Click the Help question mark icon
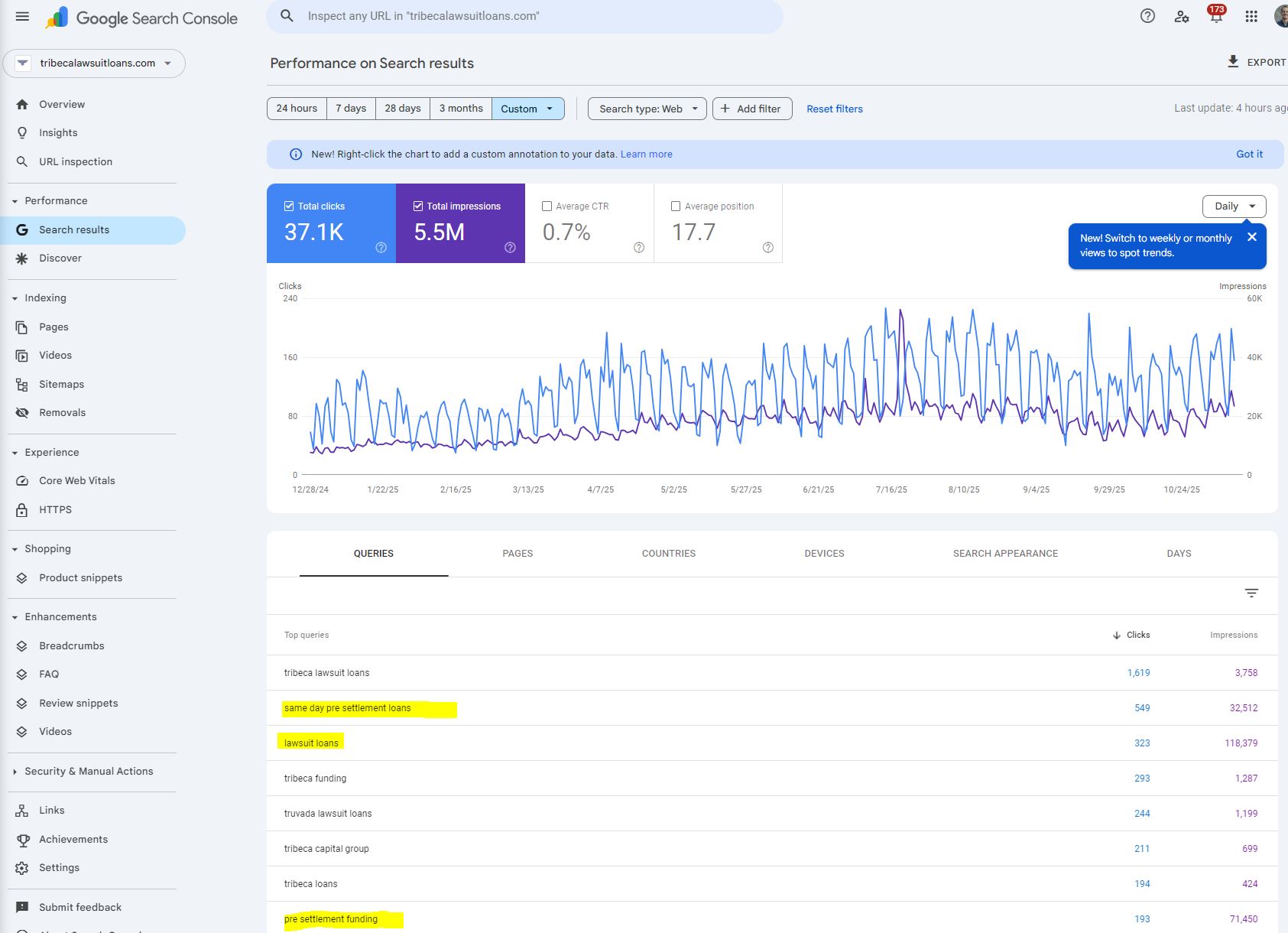Viewport: 1288px width, 933px height. (1147, 16)
